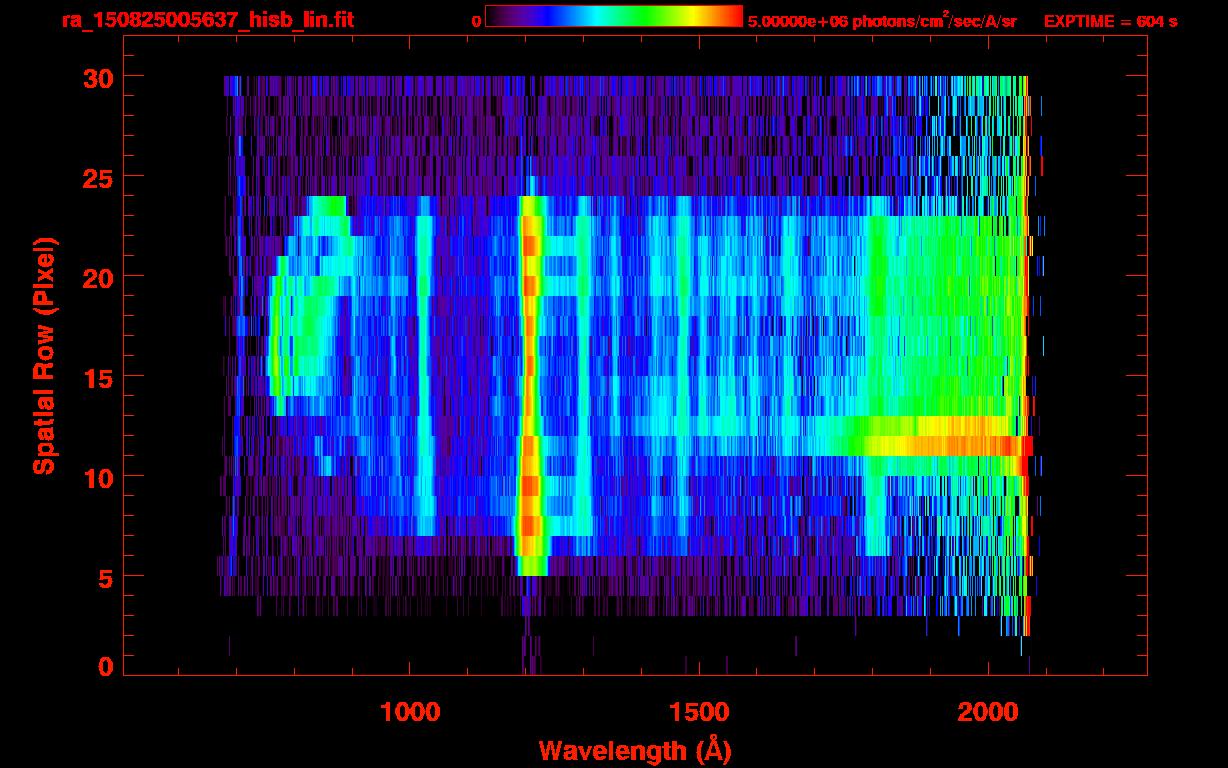Click the y-axis tick label 15
The width and height of the screenshot is (1228, 768).
tap(97, 377)
